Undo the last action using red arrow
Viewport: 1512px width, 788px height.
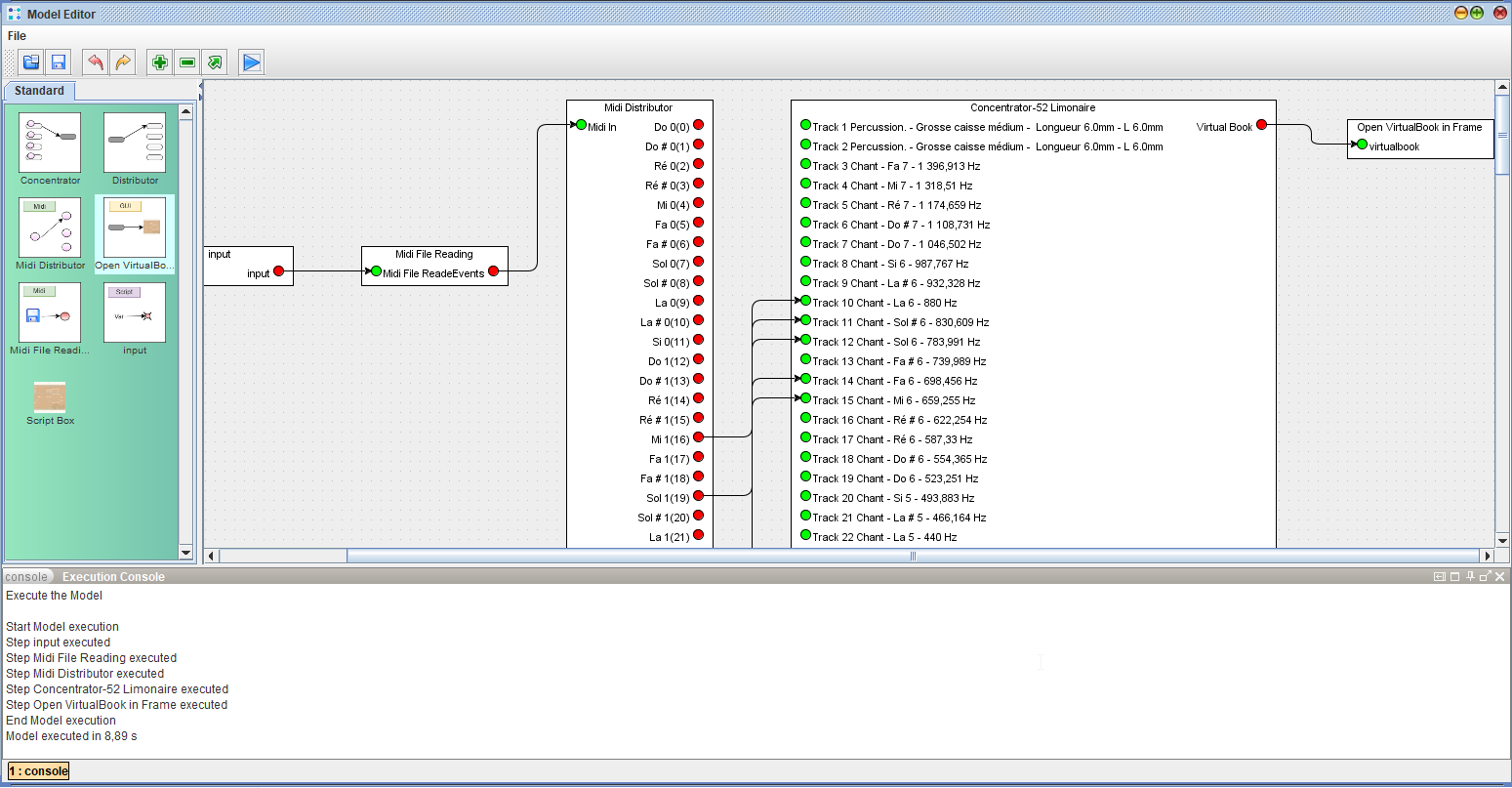coord(95,62)
